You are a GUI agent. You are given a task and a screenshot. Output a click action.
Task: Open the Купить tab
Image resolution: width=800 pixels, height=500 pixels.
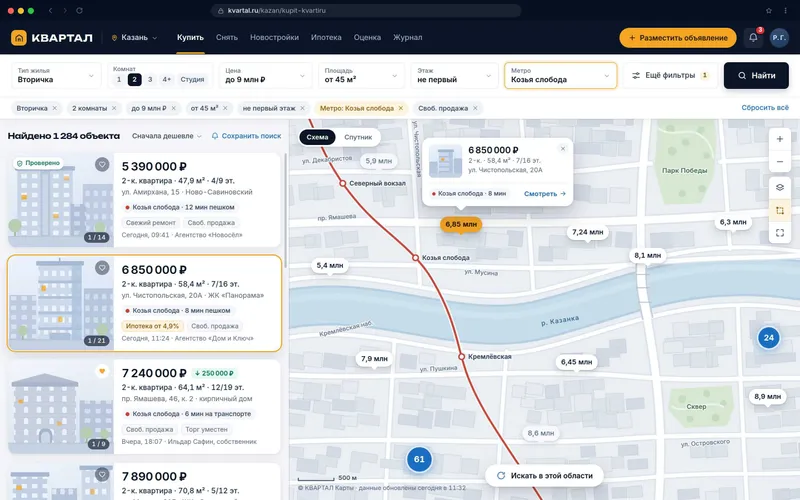(190, 37)
